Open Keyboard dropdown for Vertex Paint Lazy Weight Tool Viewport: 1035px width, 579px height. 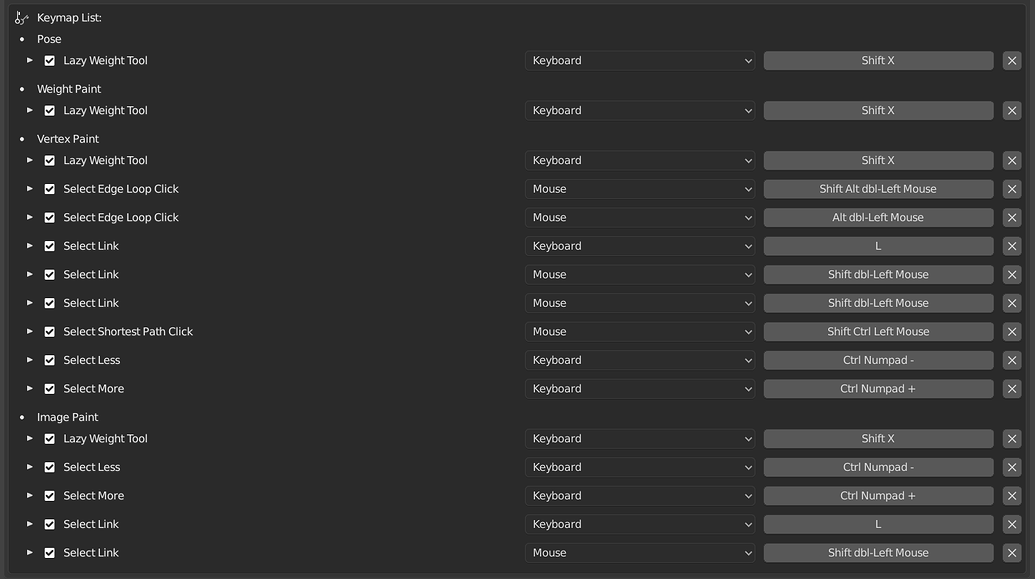(x=640, y=160)
